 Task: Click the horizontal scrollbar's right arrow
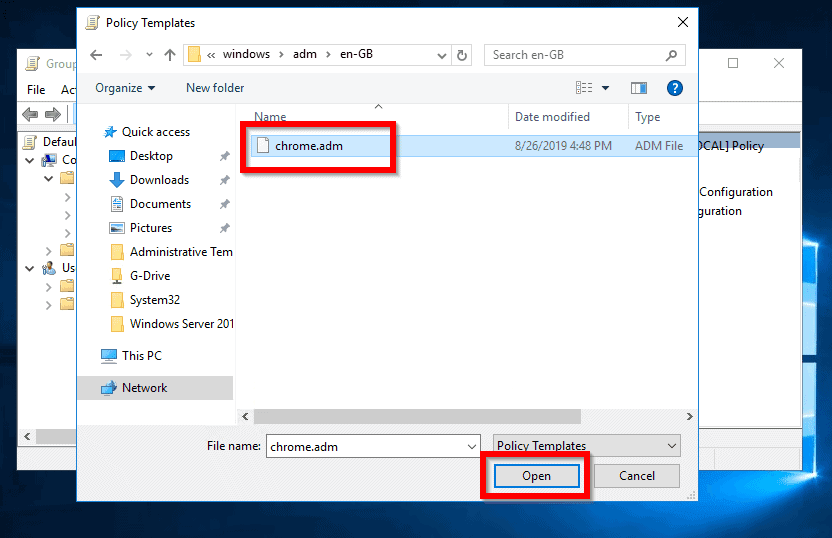pos(689,416)
